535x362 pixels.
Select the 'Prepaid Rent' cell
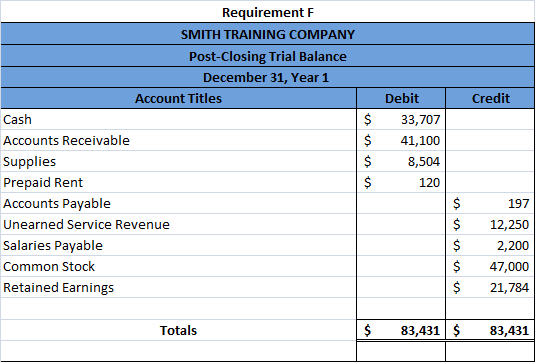point(178,183)
